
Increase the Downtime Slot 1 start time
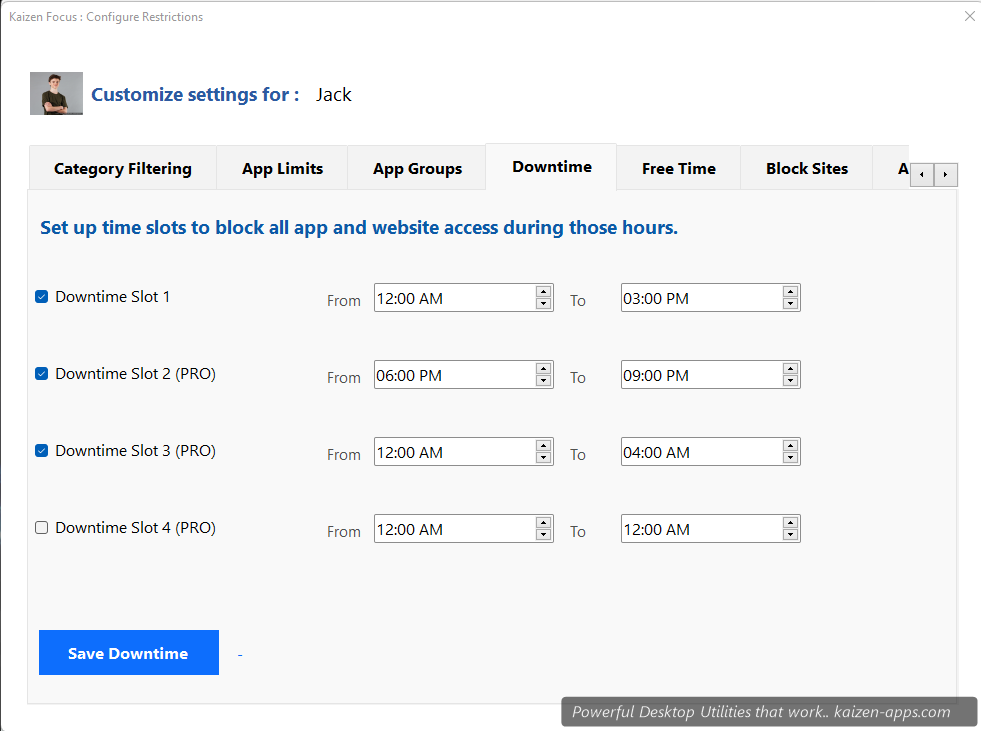(543, 292)
